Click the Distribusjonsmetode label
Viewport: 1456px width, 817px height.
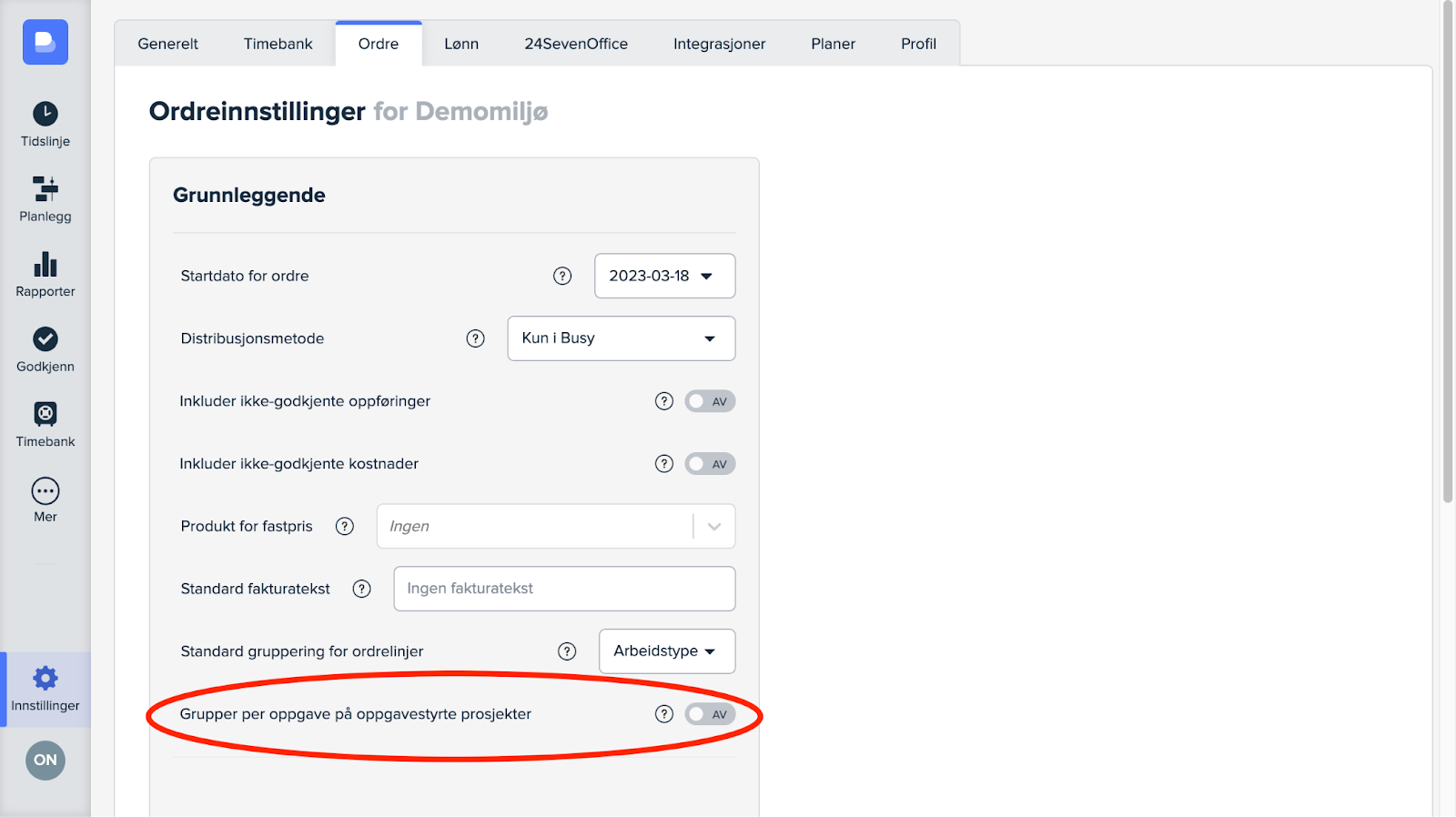click(252, 338)
